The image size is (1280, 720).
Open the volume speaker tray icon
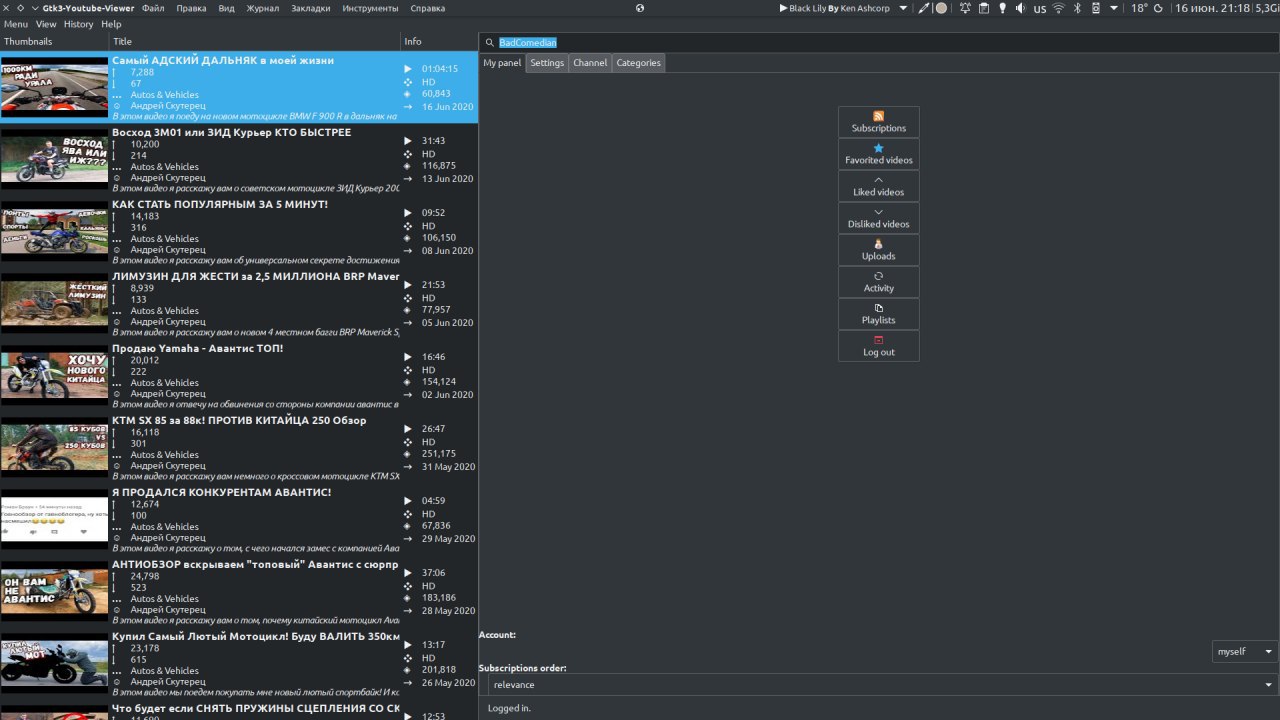[1020, 8]
